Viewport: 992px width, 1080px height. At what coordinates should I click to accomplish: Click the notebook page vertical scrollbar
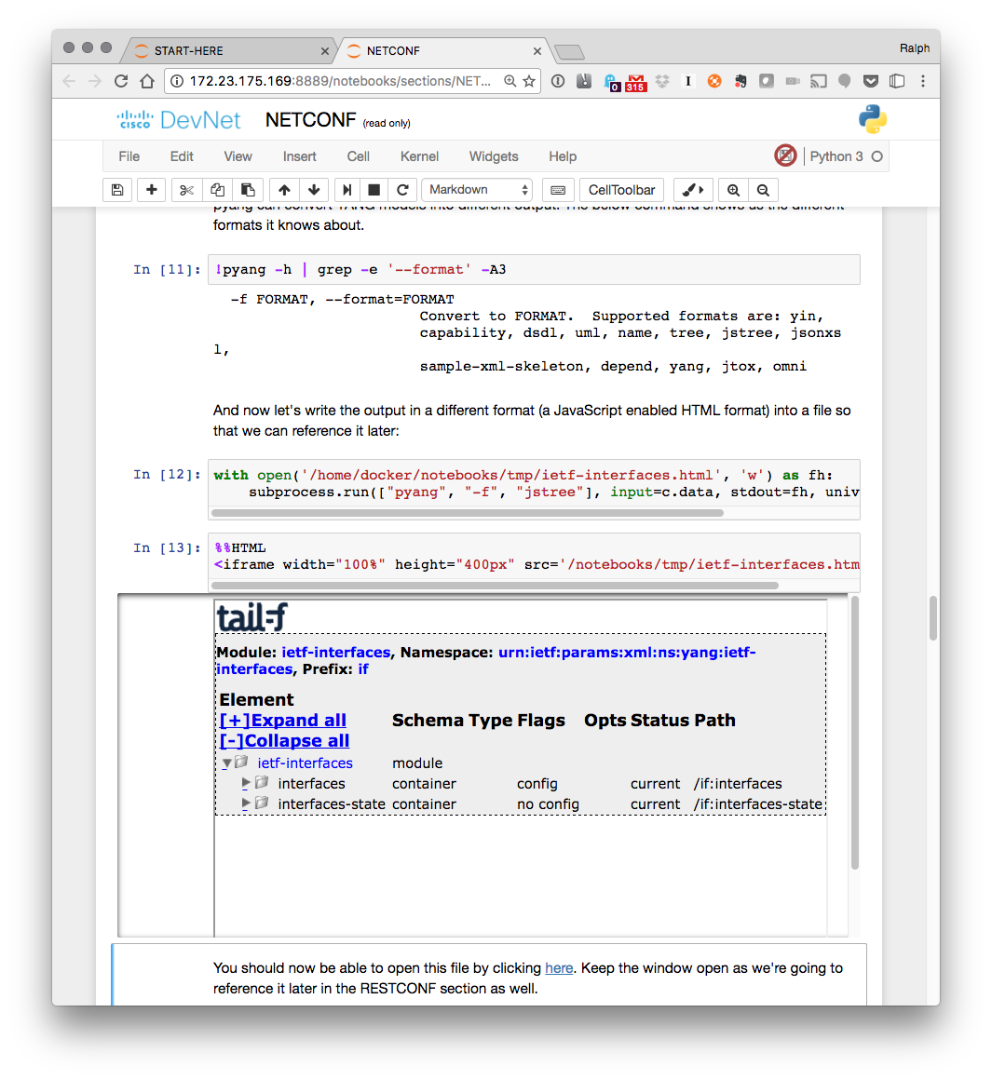(x=933, y=618)
